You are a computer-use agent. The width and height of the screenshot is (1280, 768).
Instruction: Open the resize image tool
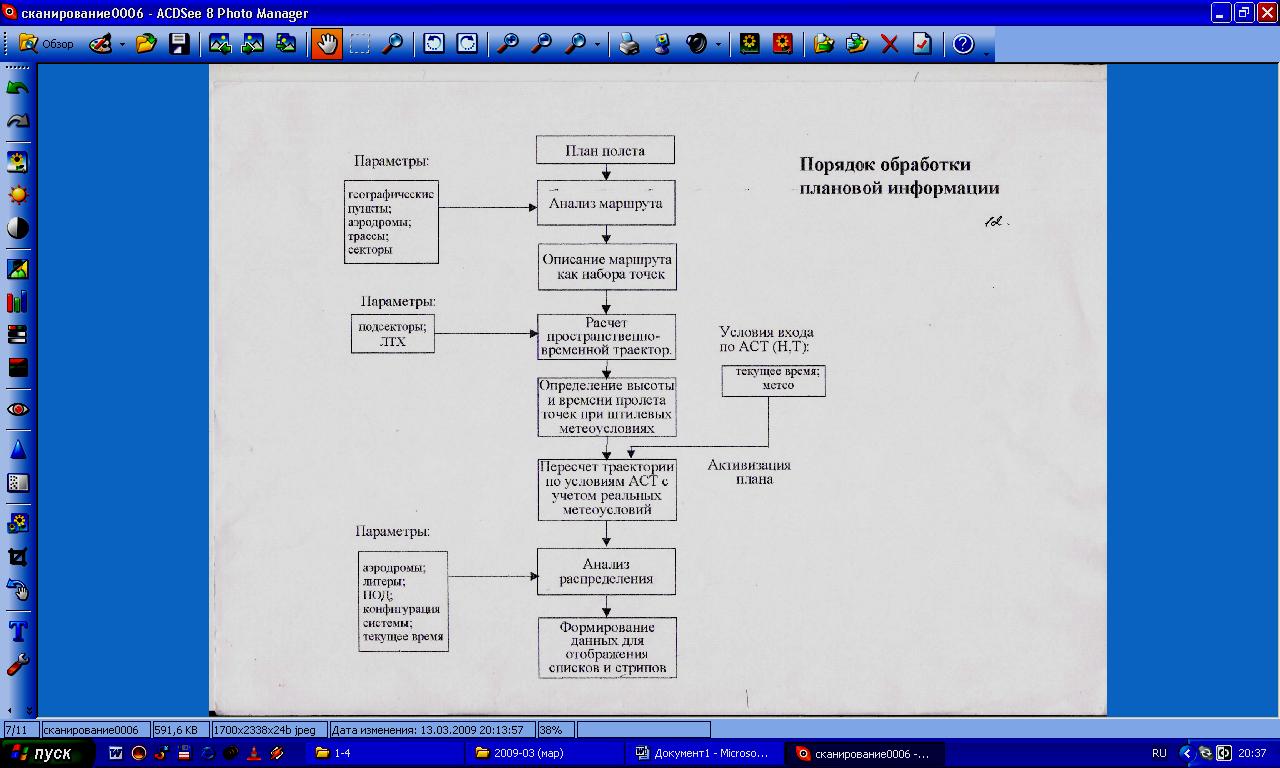[18, 524]
